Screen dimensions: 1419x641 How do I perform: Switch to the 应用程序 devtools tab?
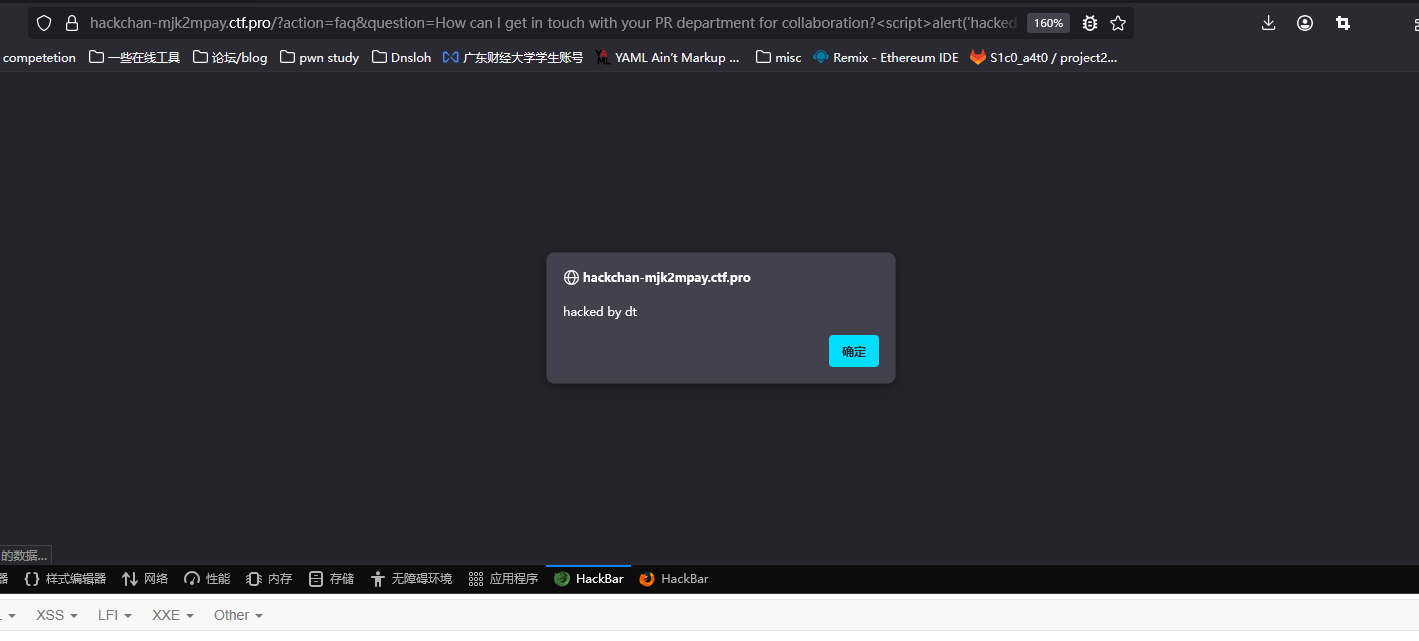coord(503,579)
